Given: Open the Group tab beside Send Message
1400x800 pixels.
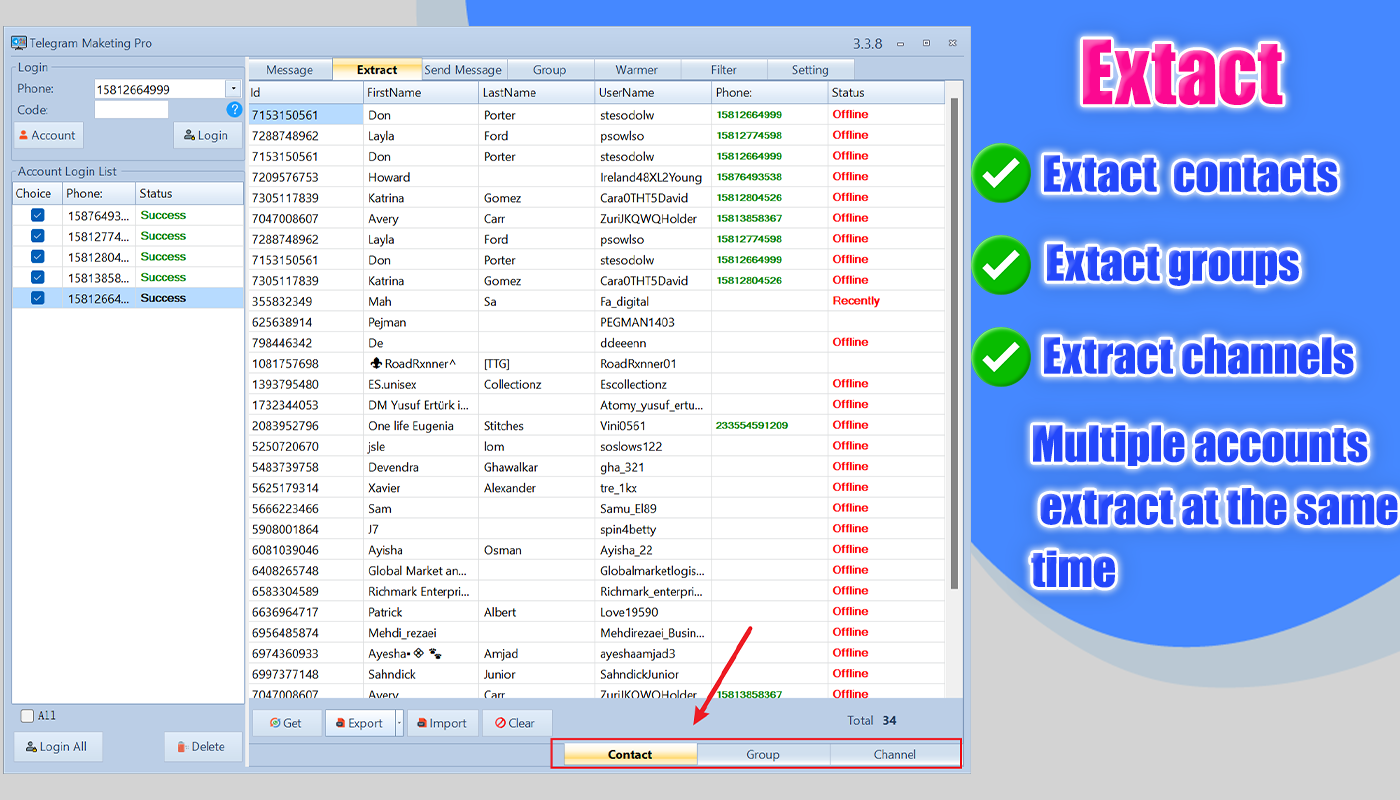Looking at the screenshot, I should (550, 70).
